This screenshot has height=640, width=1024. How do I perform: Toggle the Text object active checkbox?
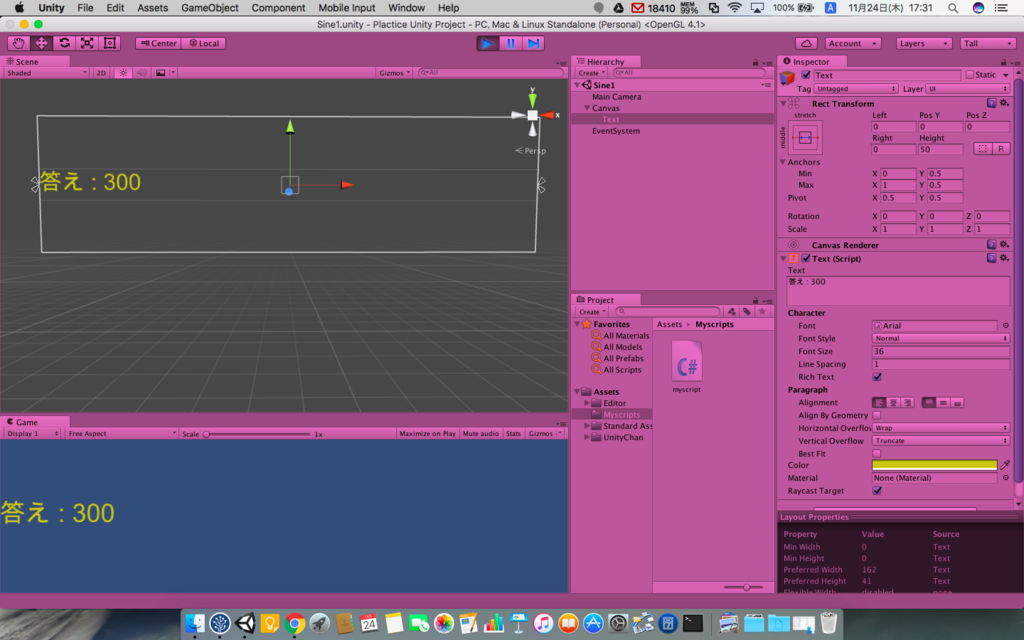point(806,75)
